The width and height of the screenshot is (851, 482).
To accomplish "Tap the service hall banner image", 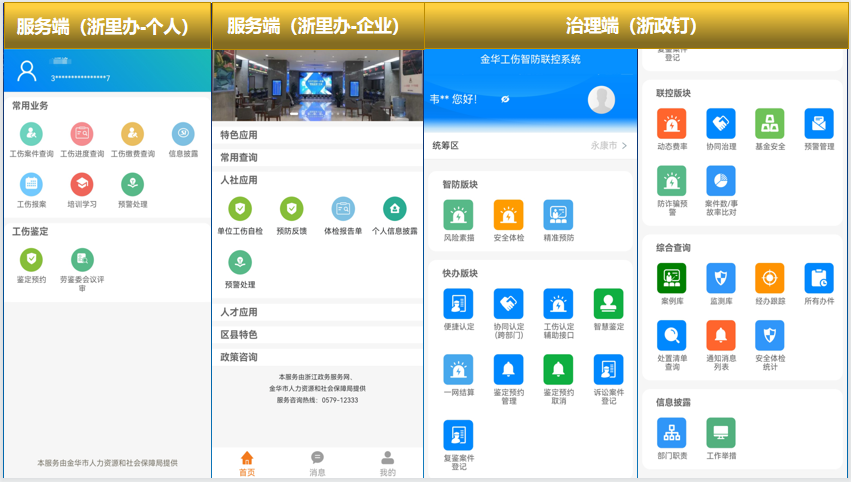I will point(317,86).
